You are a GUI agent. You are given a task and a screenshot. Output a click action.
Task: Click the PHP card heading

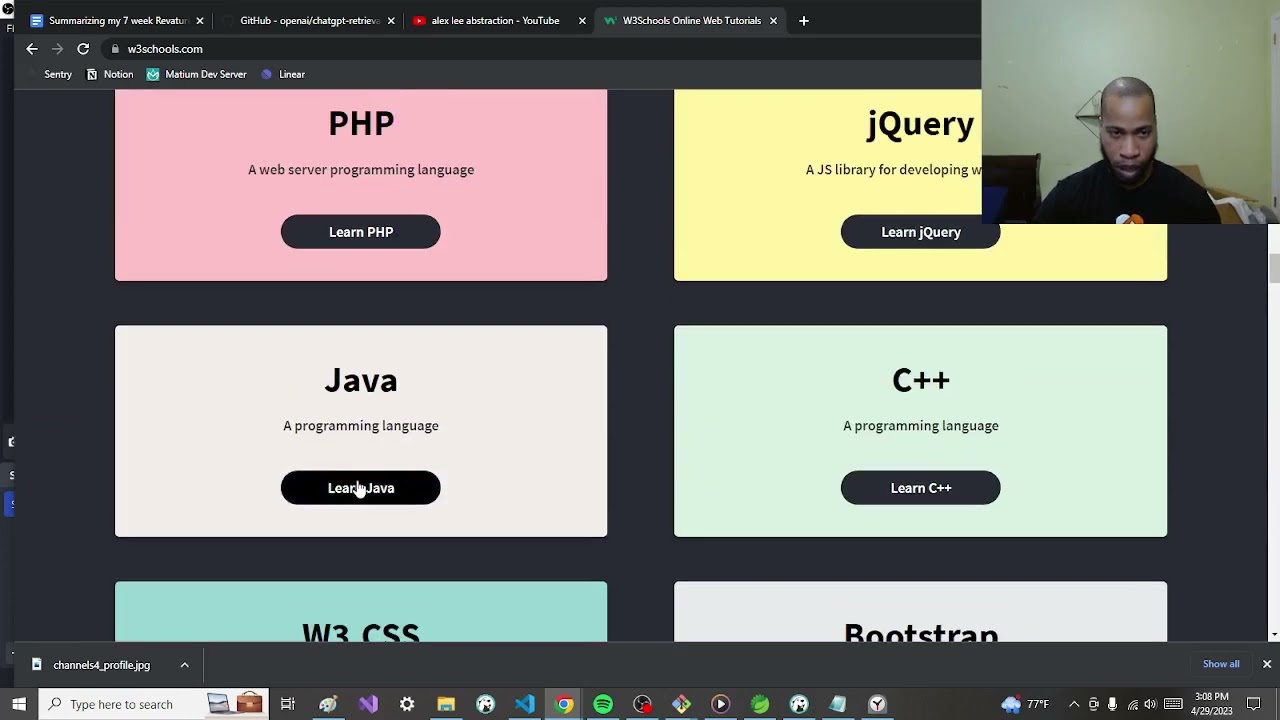click(361, 123)
